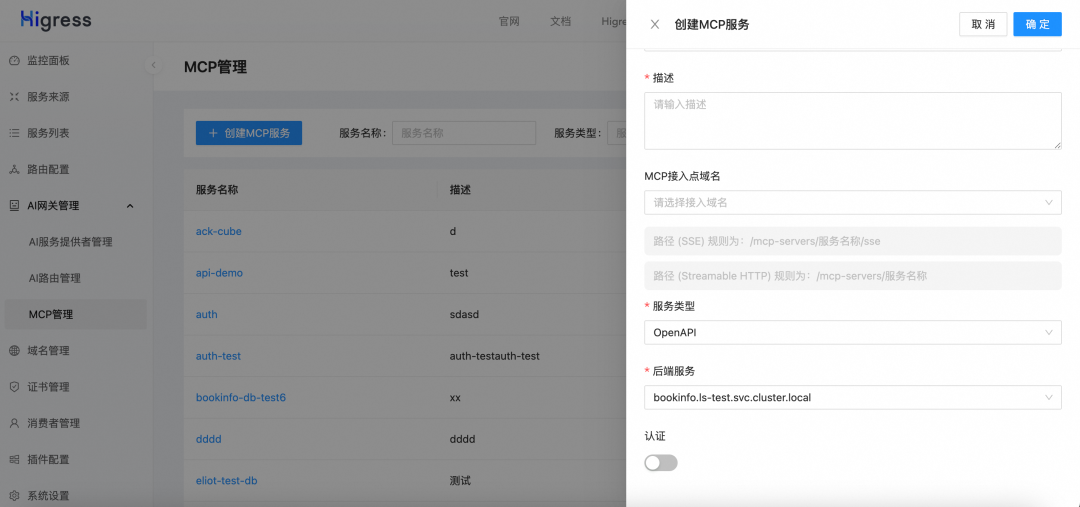Click the 创建MCP服务 blue button
Screen dimensions: 1080x507
(249, 133)
